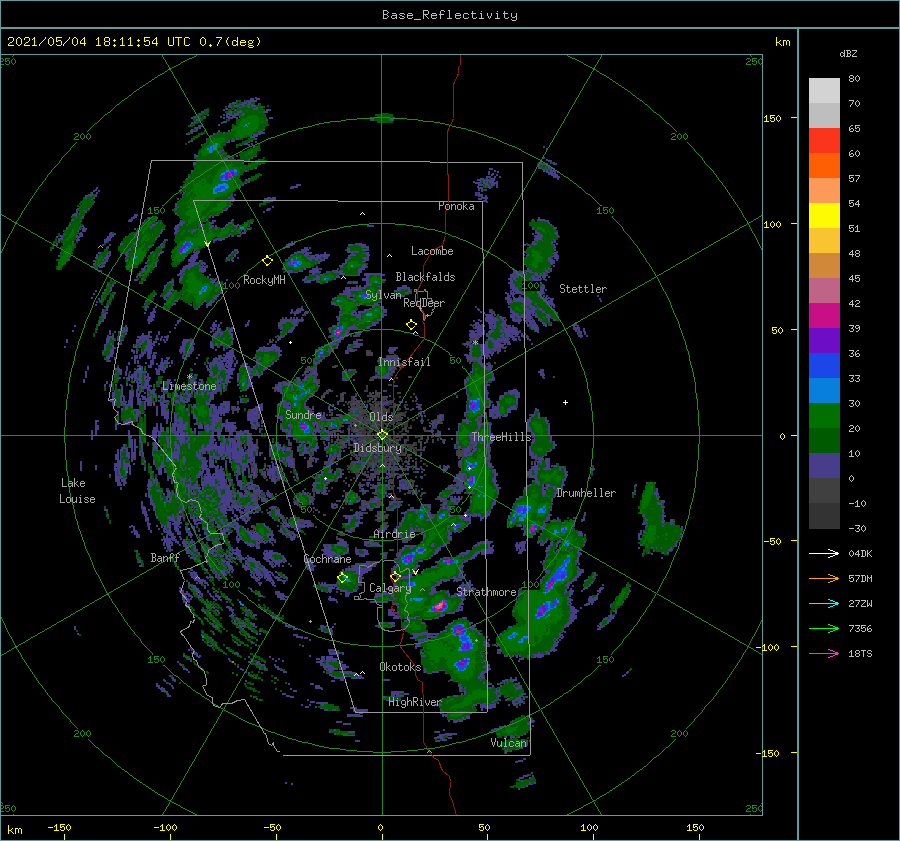The width and height of the screenshot is (900, 841).
Task: Click the Cochrane city label
Action: tap(327, 559)
